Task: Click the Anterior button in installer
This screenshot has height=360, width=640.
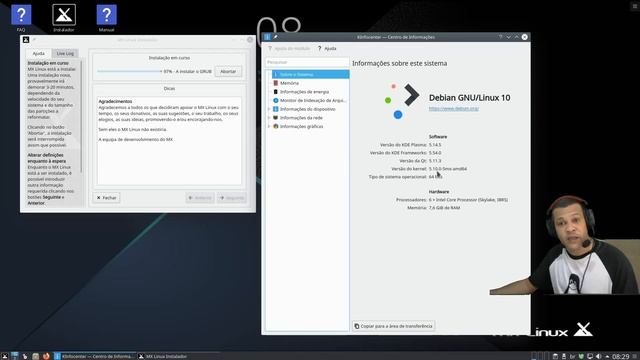Action: coord(200,198)
